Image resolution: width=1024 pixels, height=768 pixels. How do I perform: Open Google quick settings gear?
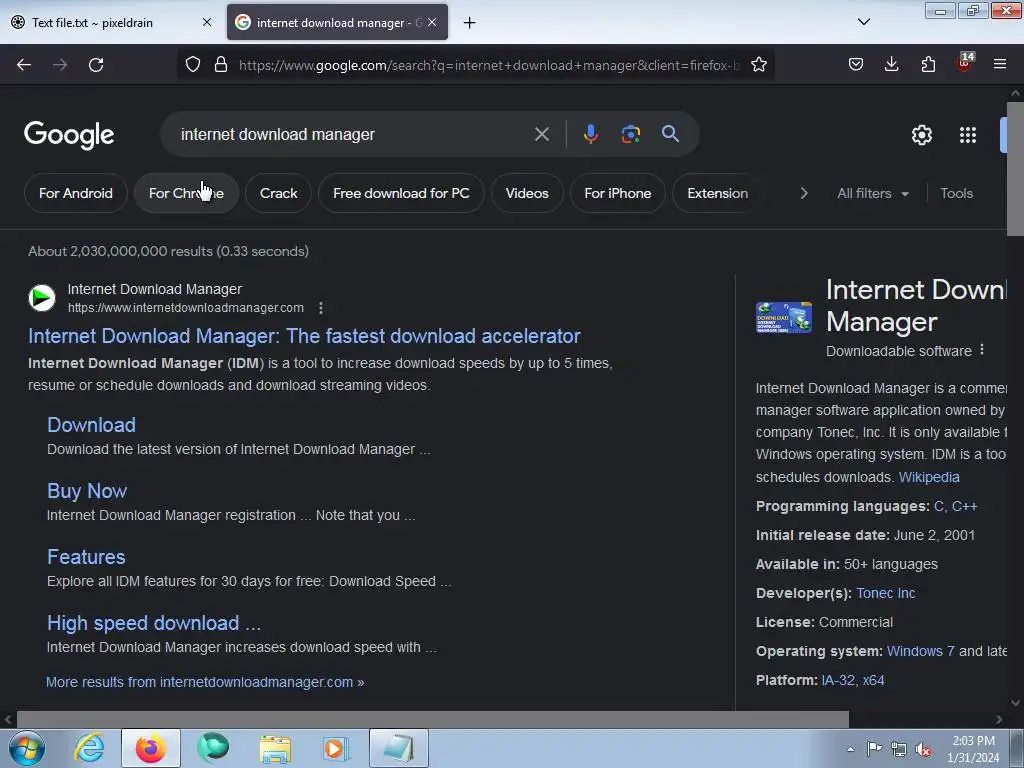[921, 135]
